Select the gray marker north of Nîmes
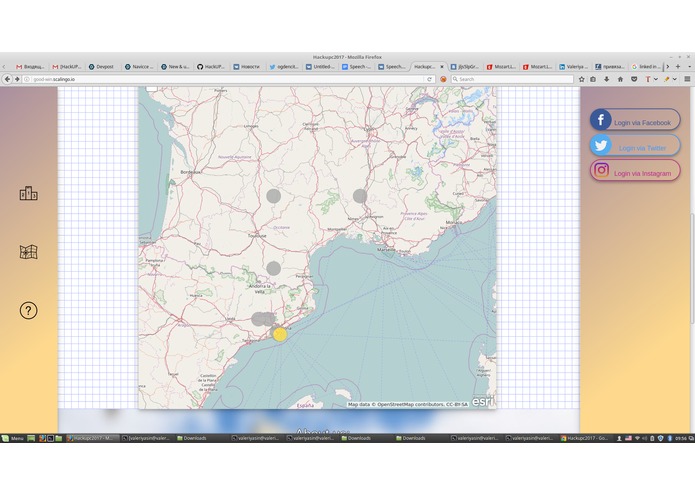 click(x=360, y=195)
